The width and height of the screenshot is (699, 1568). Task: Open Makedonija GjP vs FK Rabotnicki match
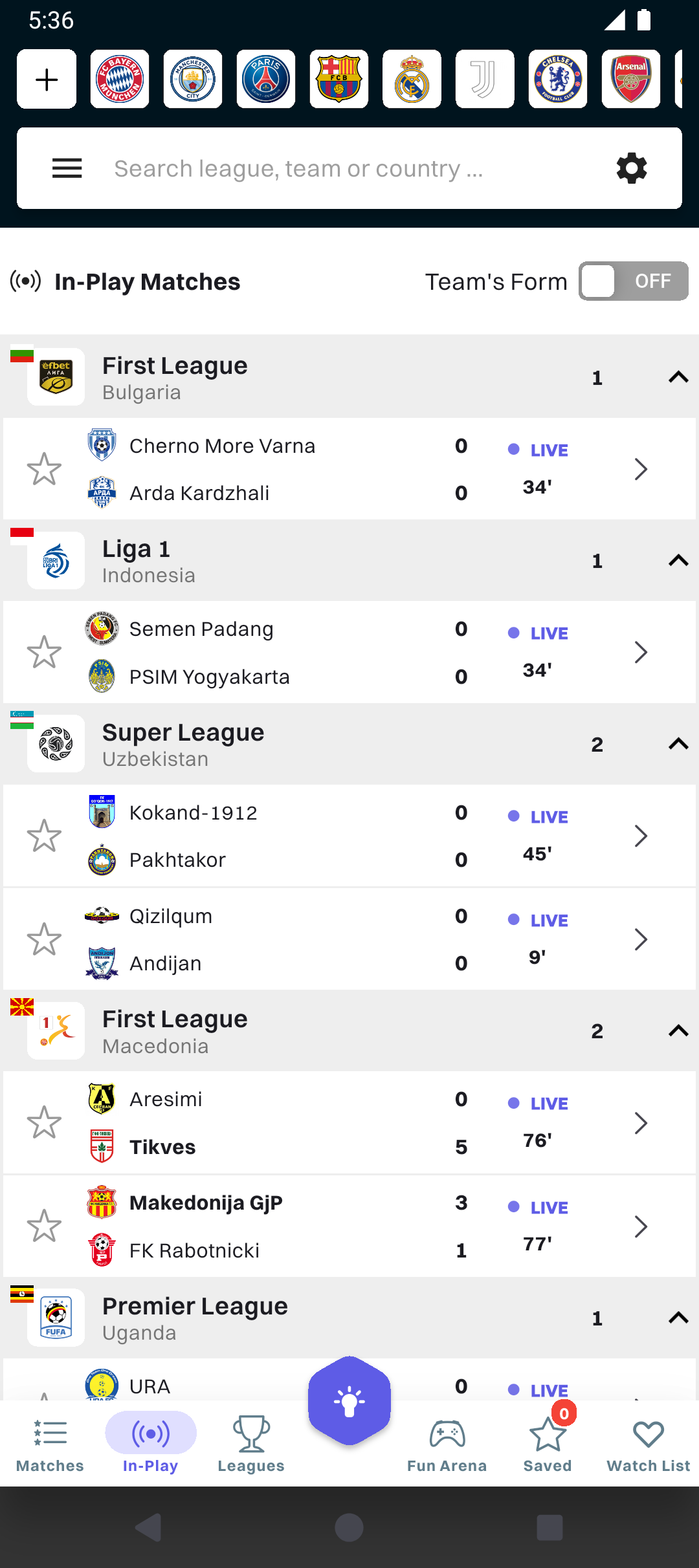pos(349,1226)
